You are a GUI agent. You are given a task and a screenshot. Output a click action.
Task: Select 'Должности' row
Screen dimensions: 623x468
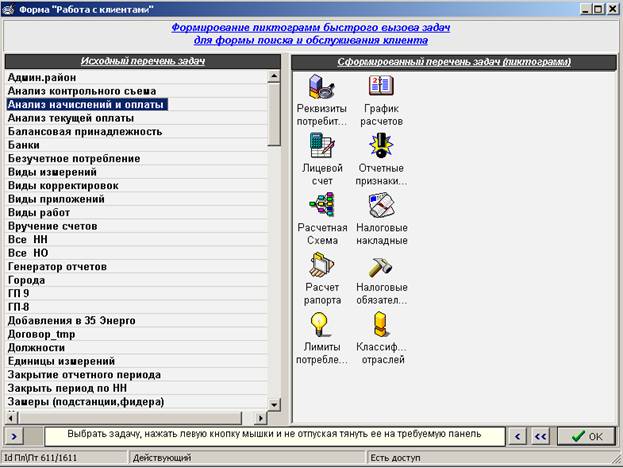pos(136,348)
